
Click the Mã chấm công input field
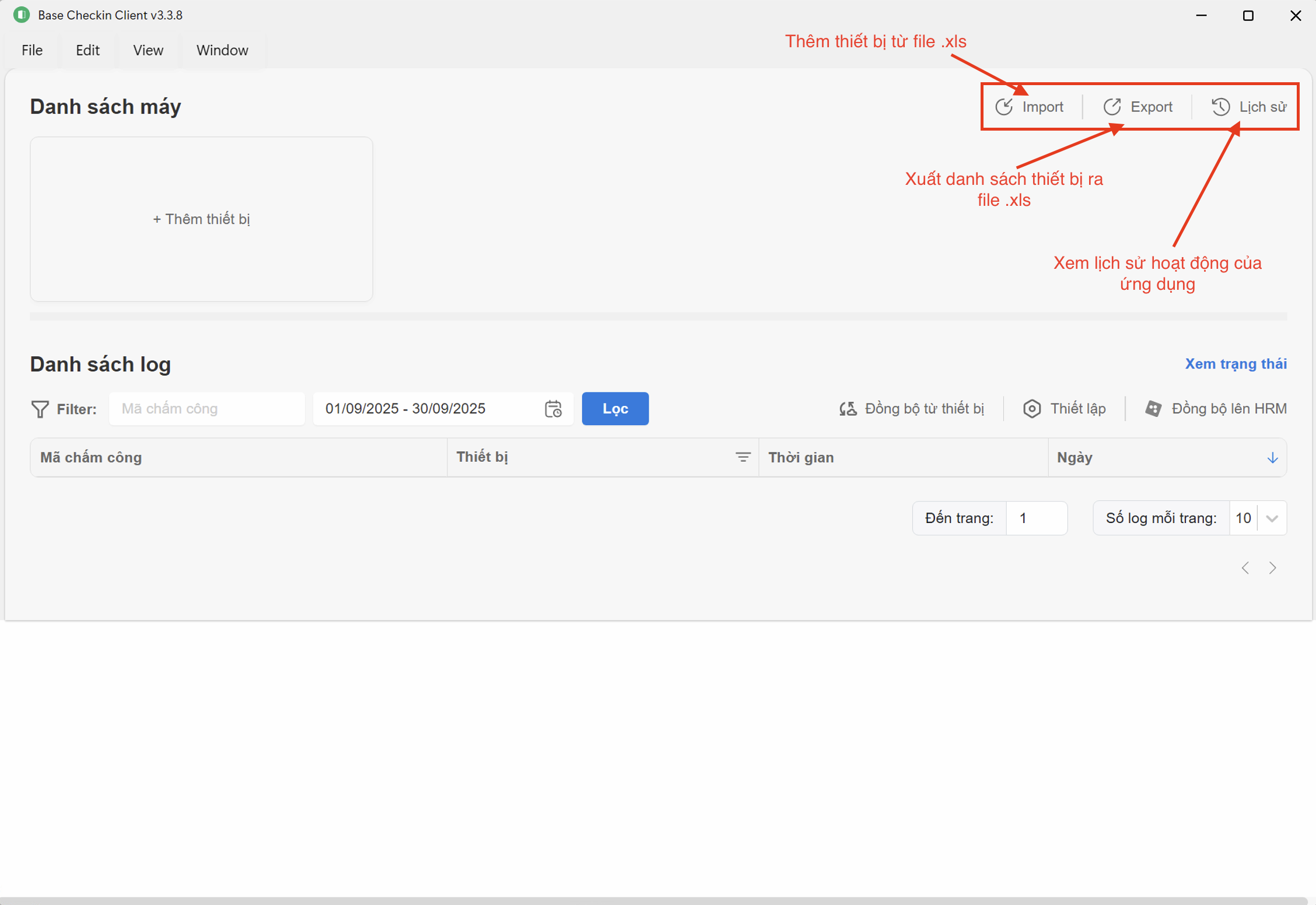coord(206,409)
